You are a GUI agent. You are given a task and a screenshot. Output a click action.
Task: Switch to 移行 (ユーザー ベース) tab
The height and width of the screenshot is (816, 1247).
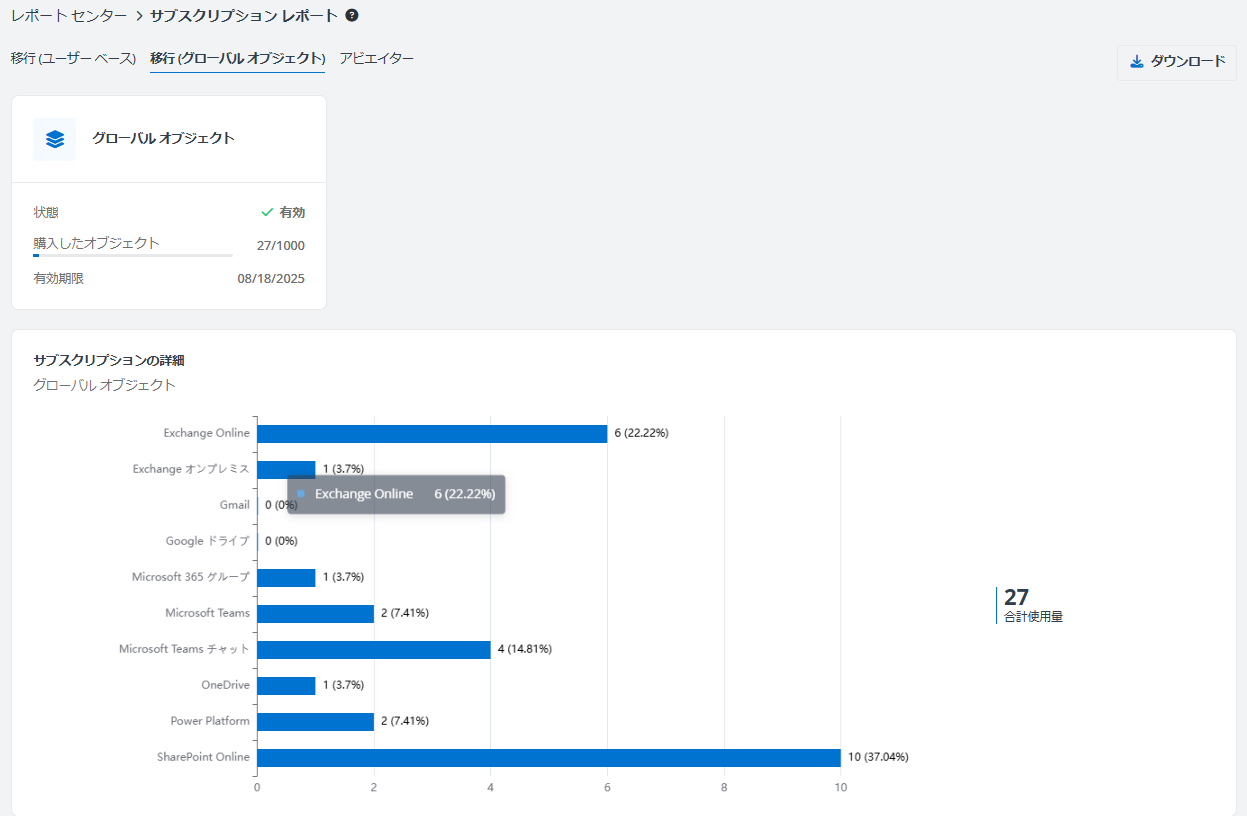73,58
